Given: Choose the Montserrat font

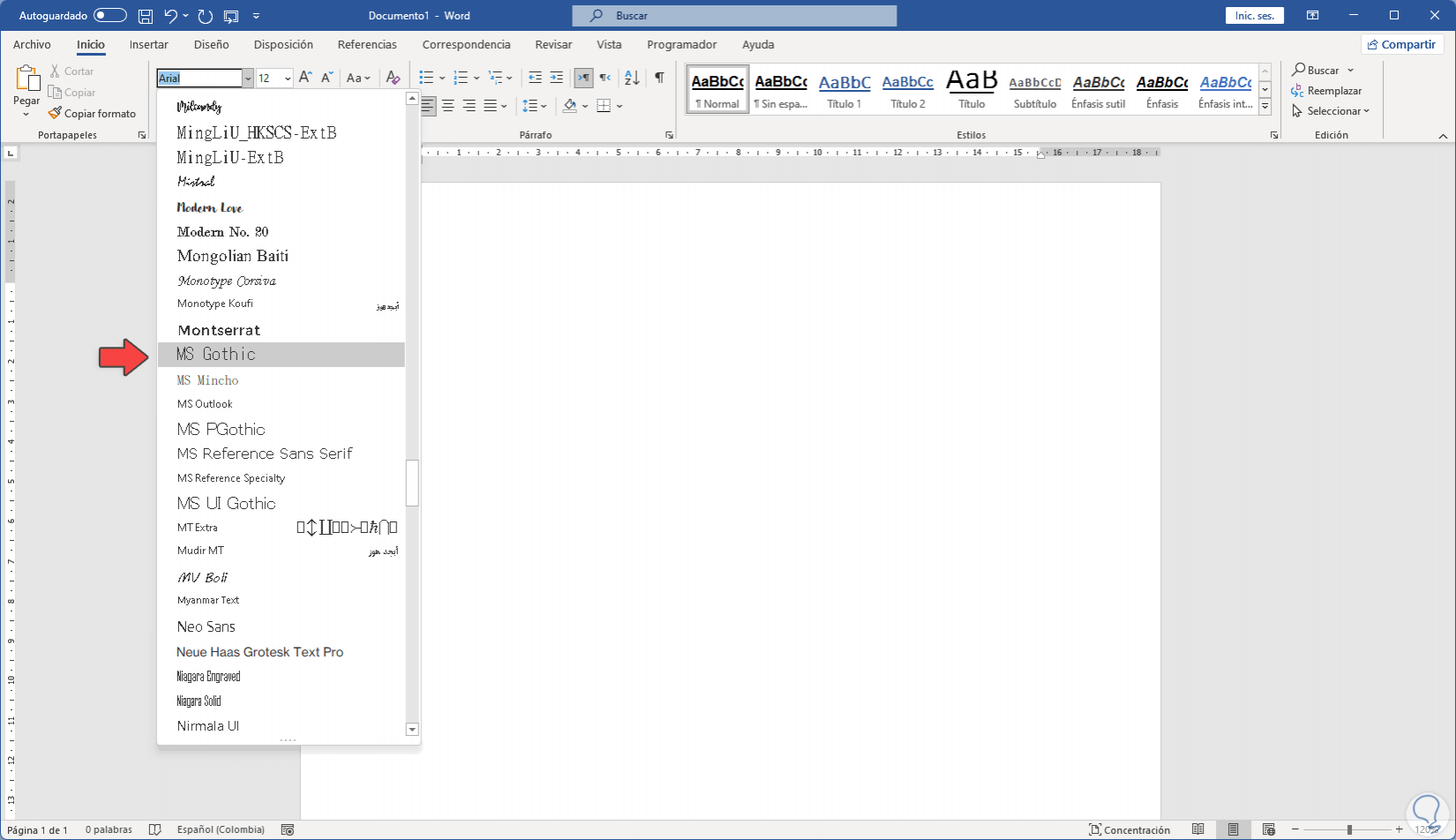Looking at the screenshot, I should pyautogui.click(x=281, y=330).
